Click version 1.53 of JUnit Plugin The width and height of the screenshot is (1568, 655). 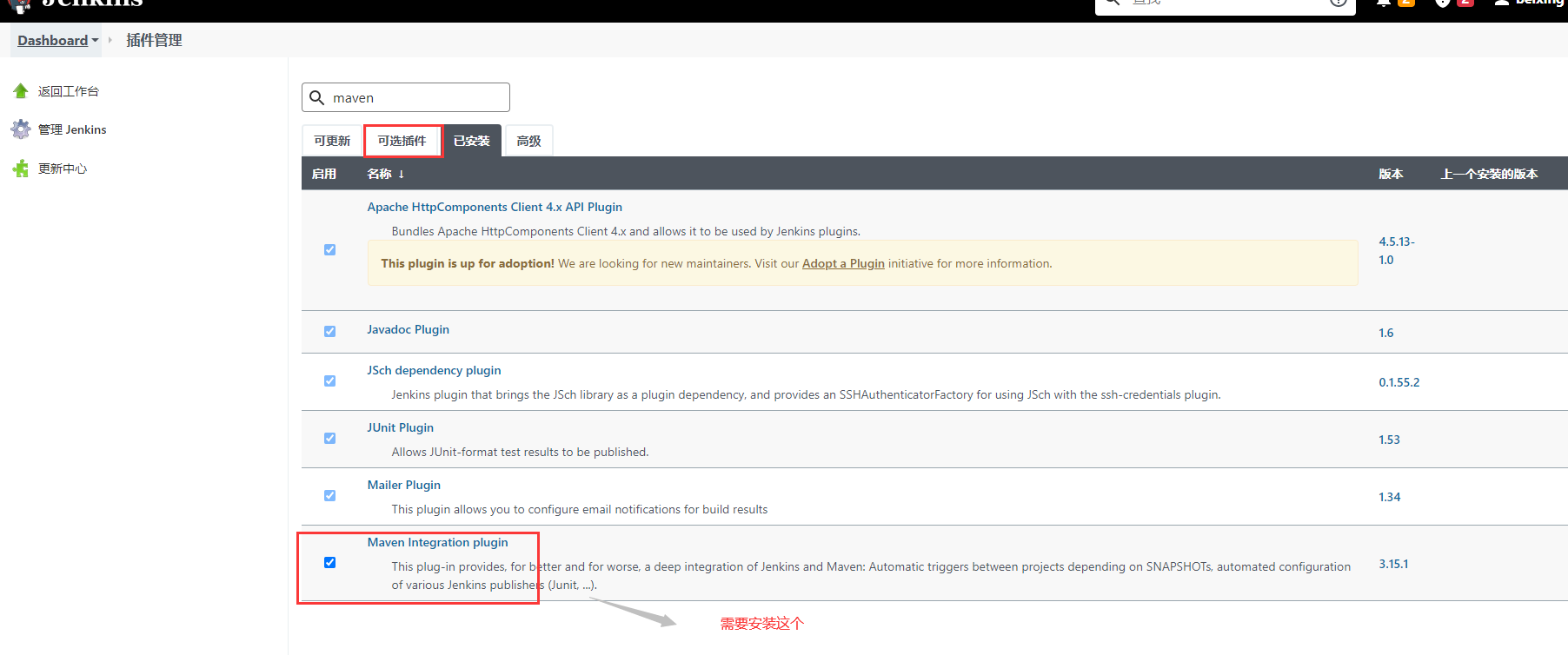pos(1389,440)
